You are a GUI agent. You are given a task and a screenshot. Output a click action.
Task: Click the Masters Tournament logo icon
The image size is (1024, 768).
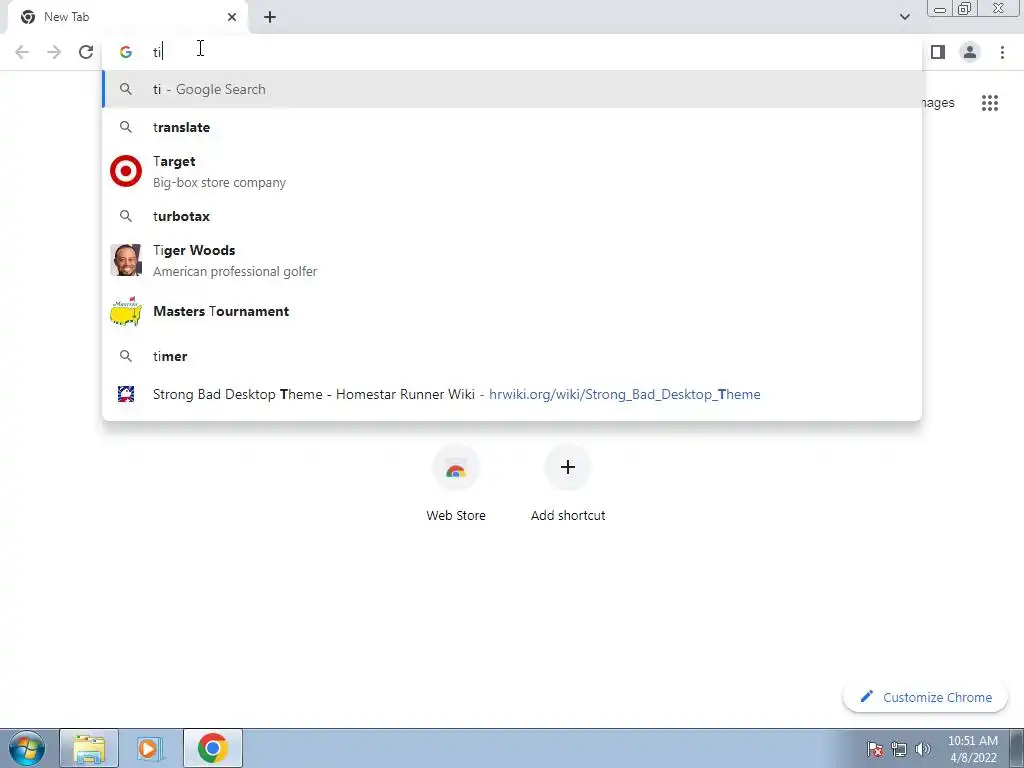coord(126,312)
